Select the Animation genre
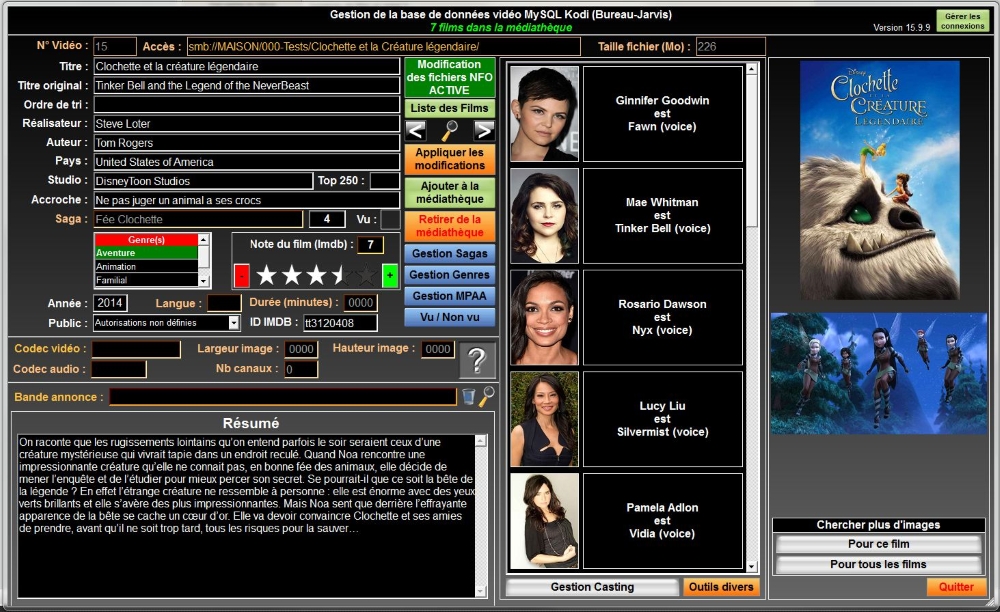The height and width of the screenshot is (612, 1000). [x=146, y=266]
